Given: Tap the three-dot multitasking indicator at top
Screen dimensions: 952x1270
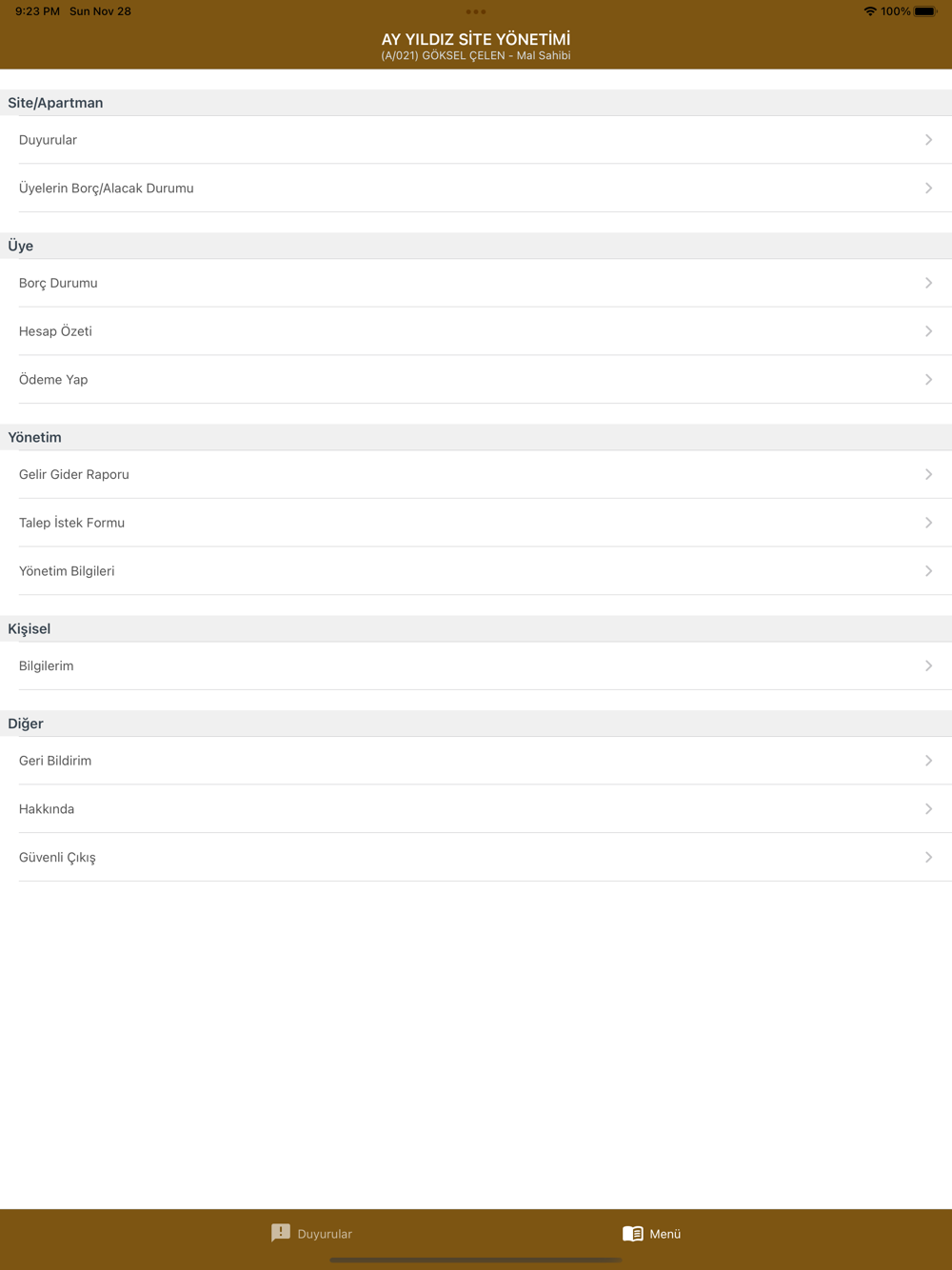Looking at the screenshot, I should [476, 11].
